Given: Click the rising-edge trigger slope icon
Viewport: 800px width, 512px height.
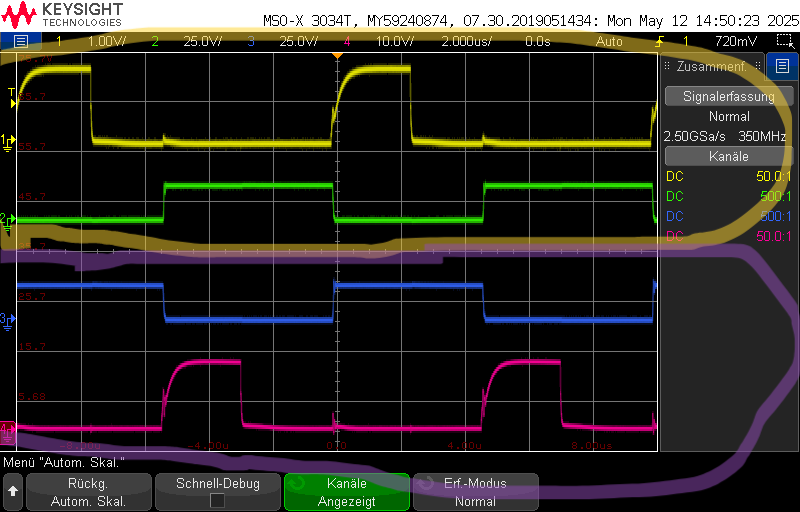Looking at the screenshot, I should [x=659, y=41].
